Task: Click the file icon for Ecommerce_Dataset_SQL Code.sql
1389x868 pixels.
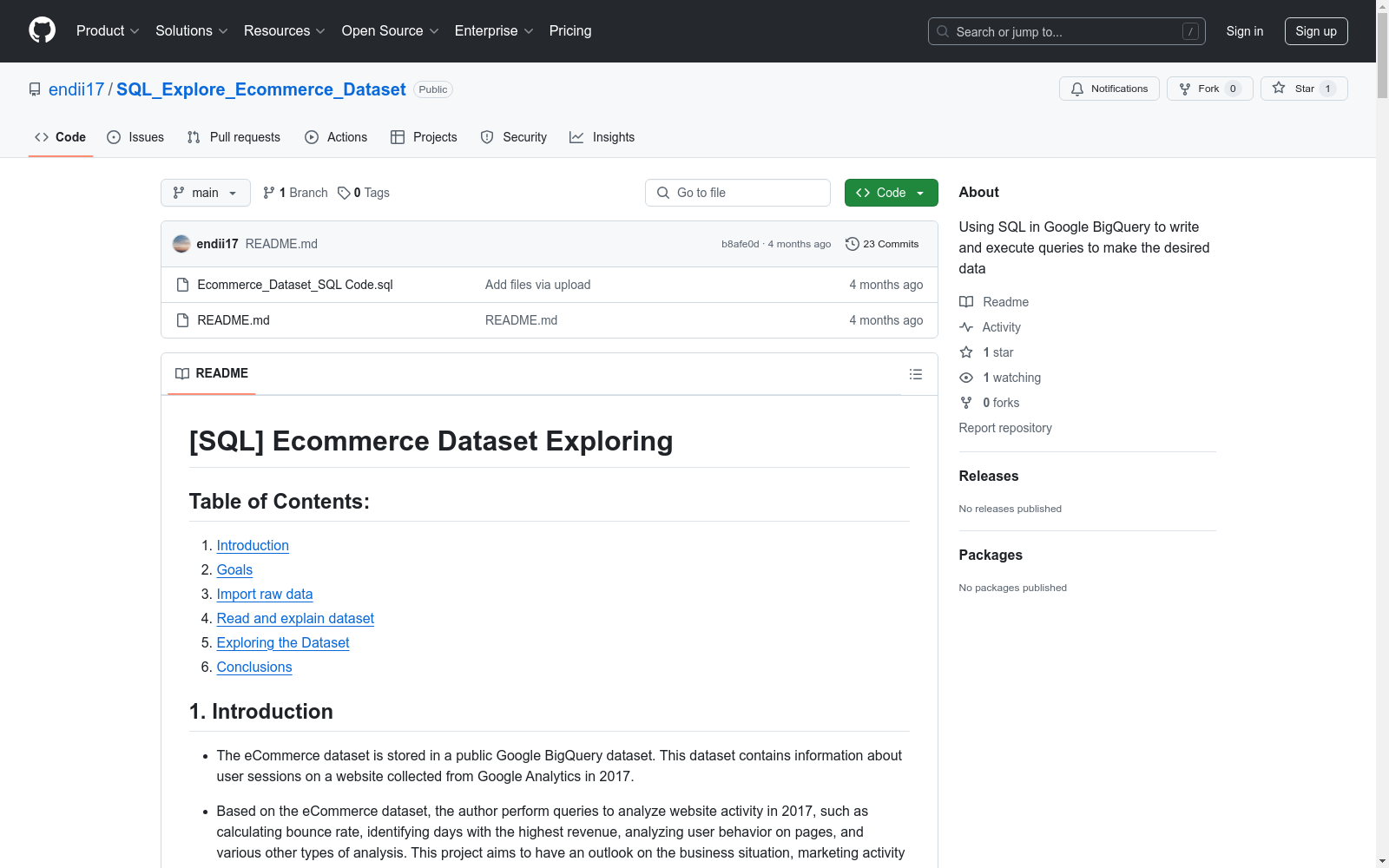Action: pyautogui.click(x=182, y=285)
